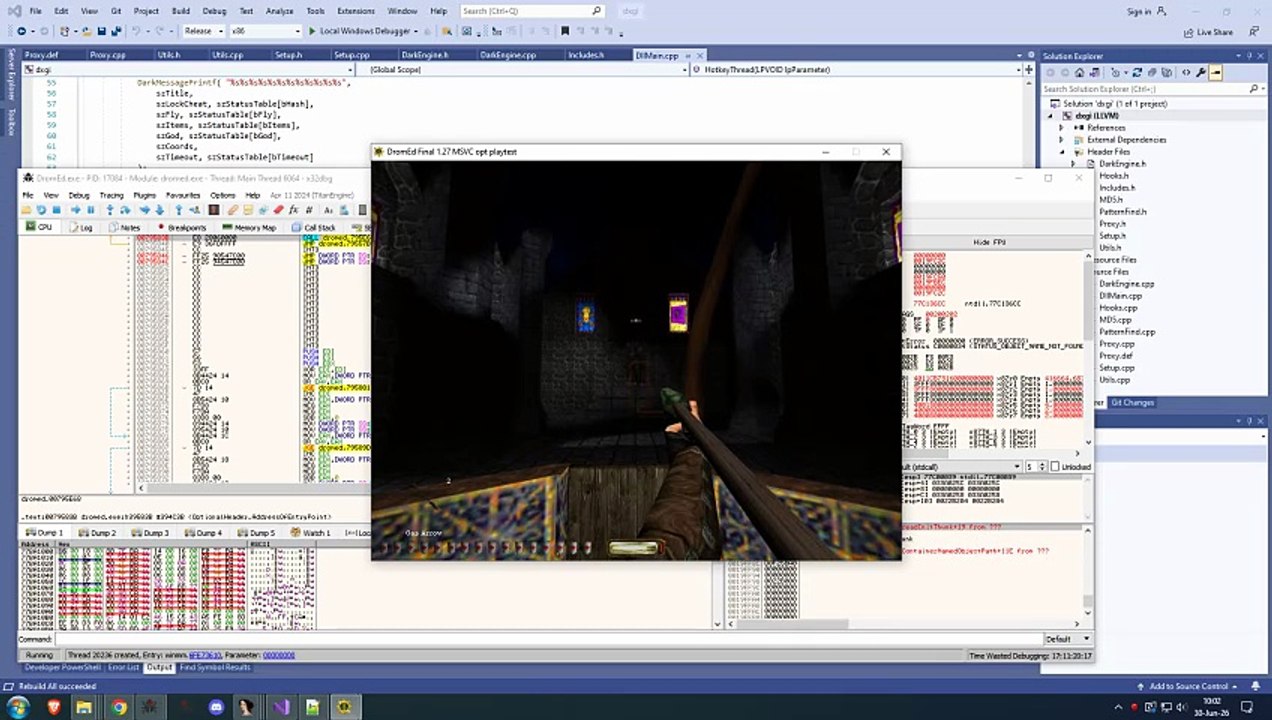Open Server Explorer side tab

pyautogui.click(x=11, y=75)
